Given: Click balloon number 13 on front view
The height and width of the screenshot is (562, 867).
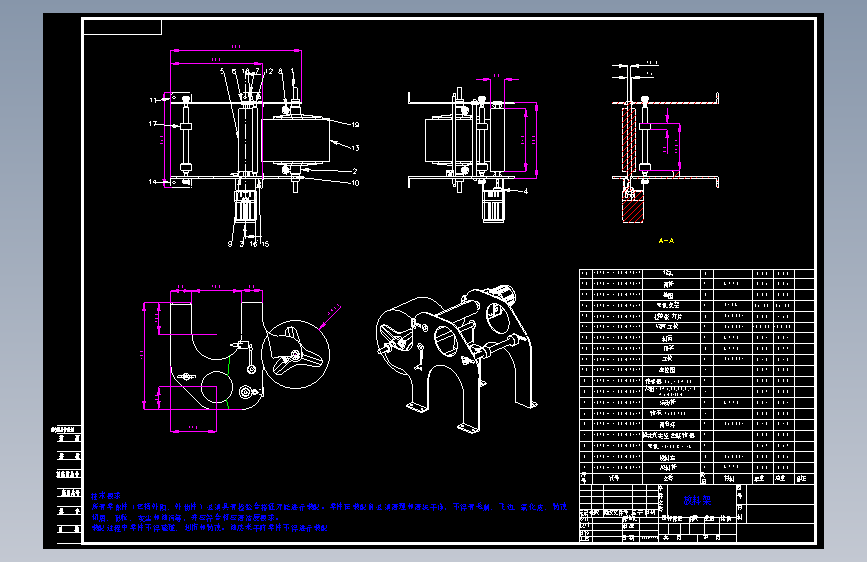Looking at the screenshot, I should (x=356, y=148).
